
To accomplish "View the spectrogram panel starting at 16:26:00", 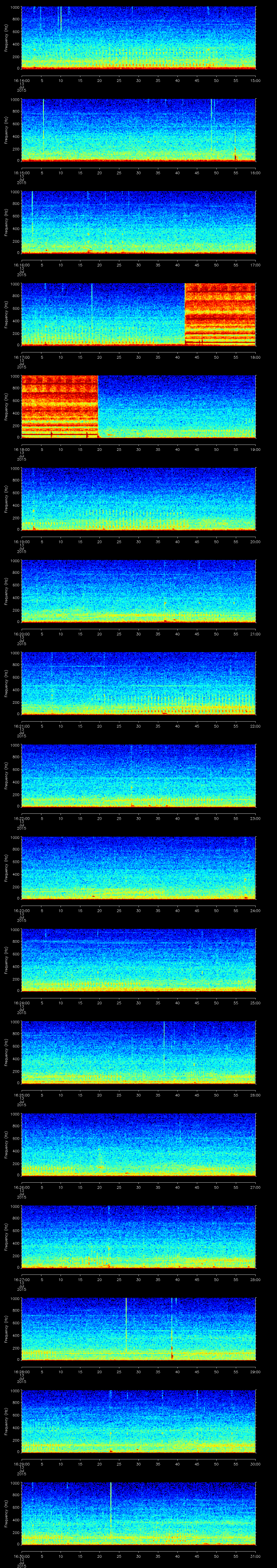I will pos(138,1144).
